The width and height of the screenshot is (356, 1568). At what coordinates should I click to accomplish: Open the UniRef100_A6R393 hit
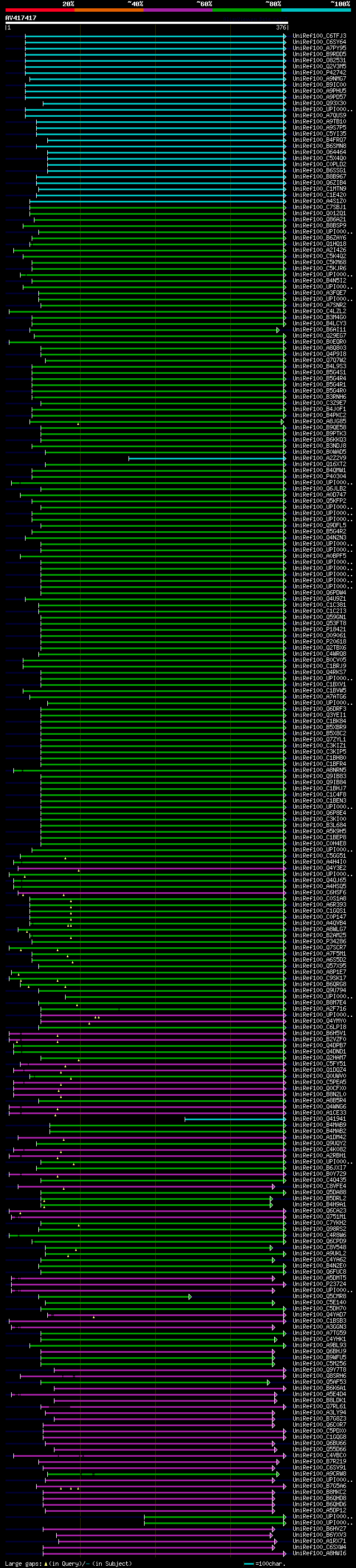319,904
